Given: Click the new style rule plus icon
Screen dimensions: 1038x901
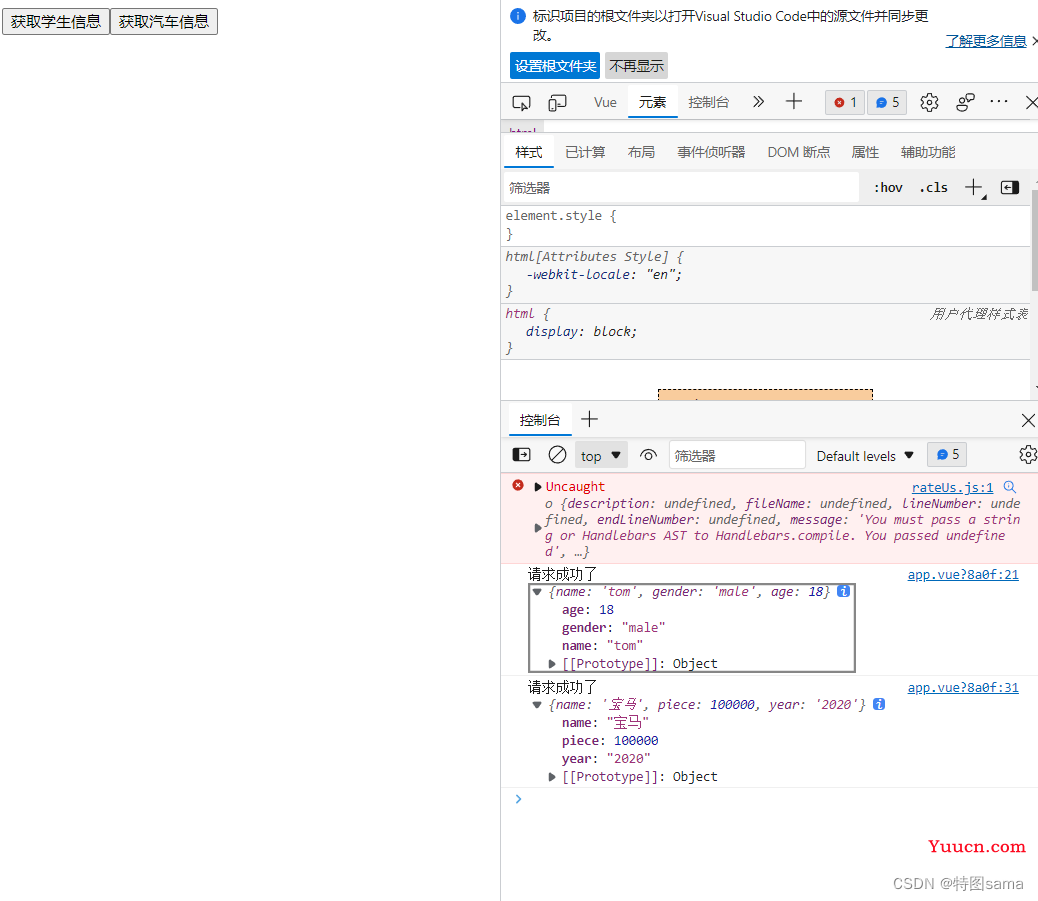Looking at the screenshot, I should click(974, 188).
